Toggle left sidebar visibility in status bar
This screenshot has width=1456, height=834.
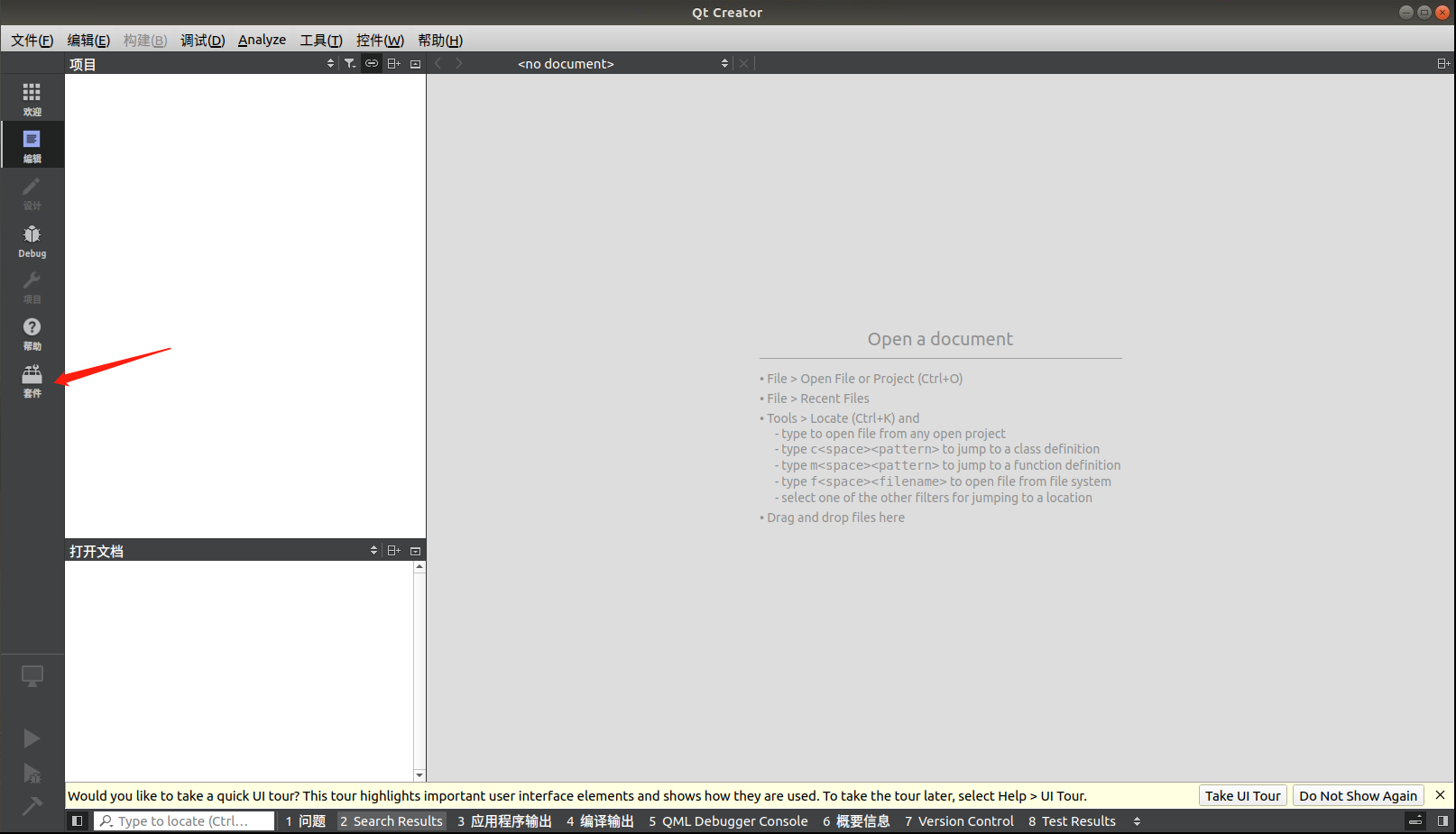click(x=78, y=820)
